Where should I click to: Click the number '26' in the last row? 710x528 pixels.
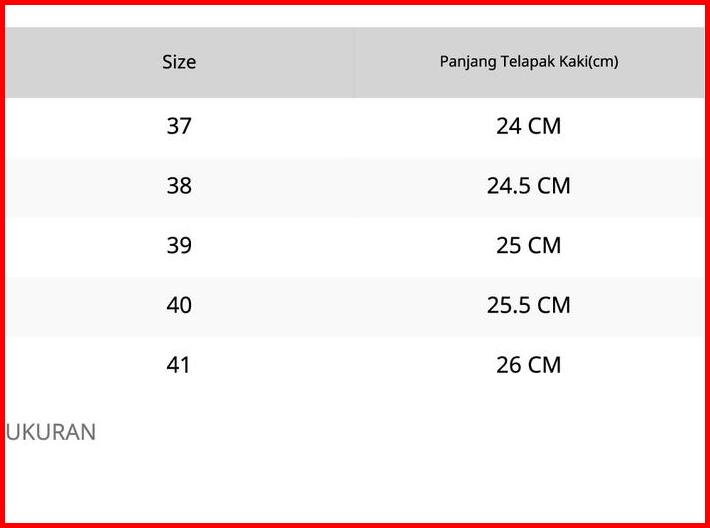509,365
